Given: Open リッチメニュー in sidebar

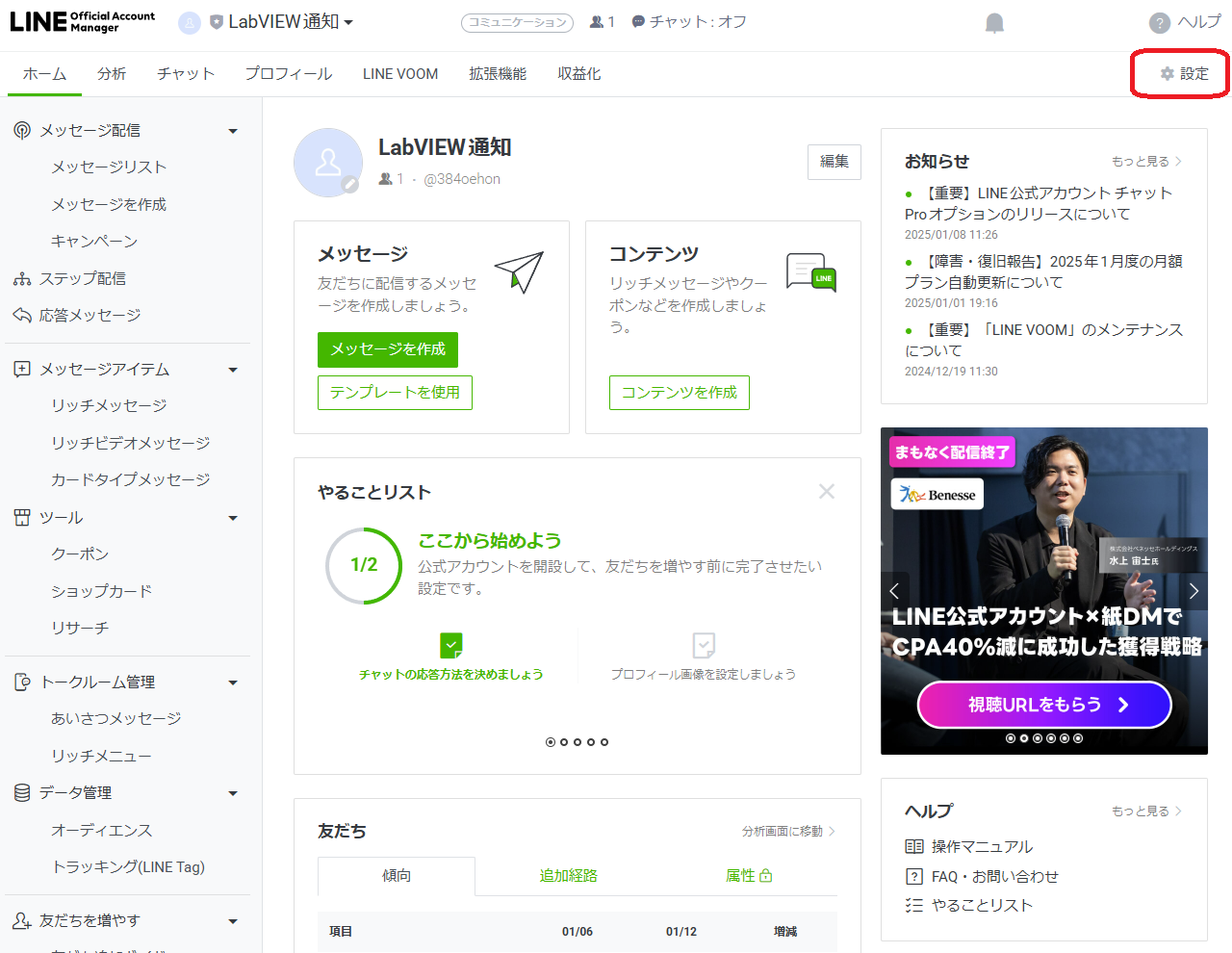Looking at the screenshot, I should click(x=101, y=757).
